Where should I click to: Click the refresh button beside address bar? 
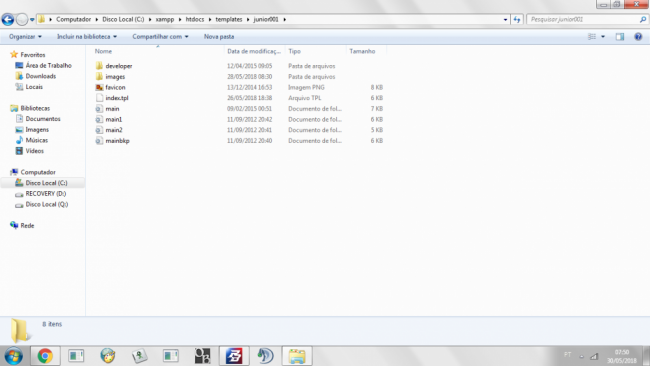[517, 19]
